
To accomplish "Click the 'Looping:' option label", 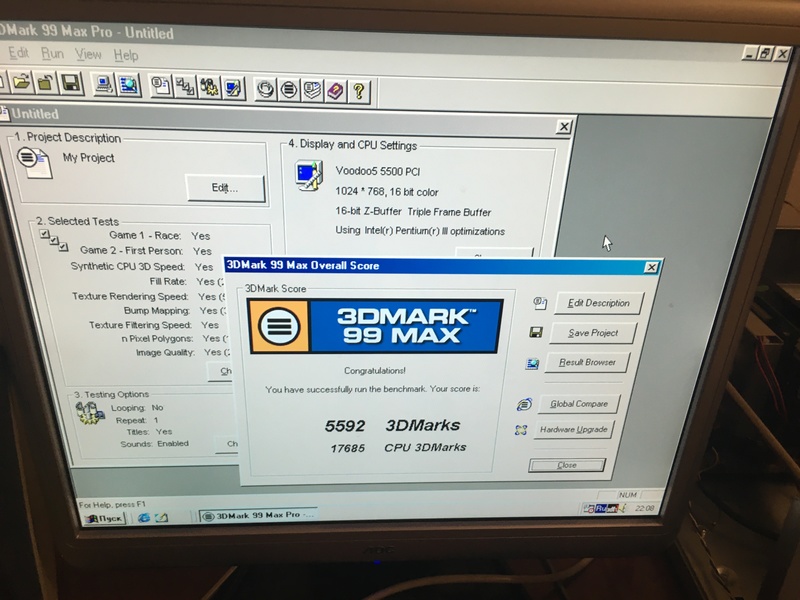I will point(129,408).
